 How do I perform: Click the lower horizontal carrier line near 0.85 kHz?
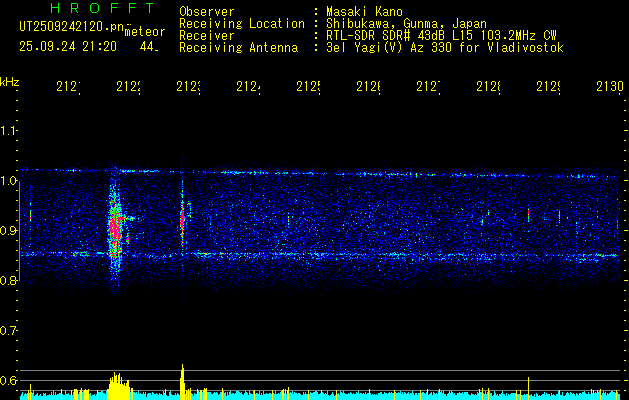coord(321,255)
